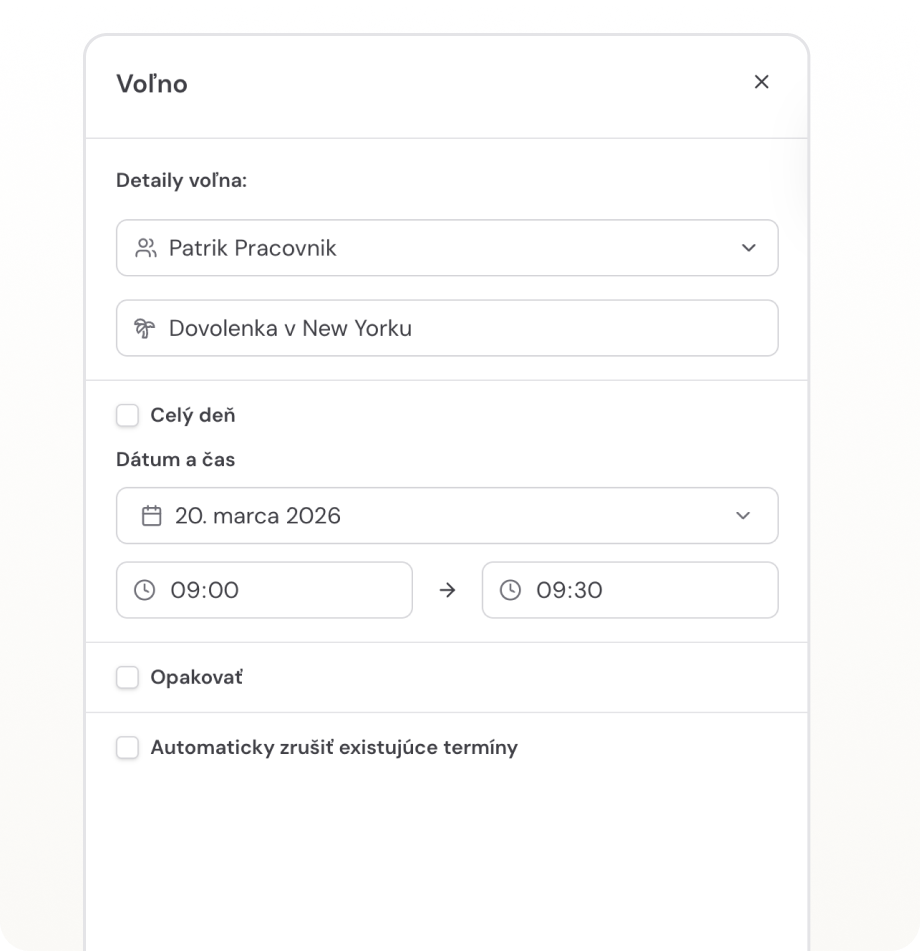Enable Automaticky zrušiť existujúce termíny

127,747
